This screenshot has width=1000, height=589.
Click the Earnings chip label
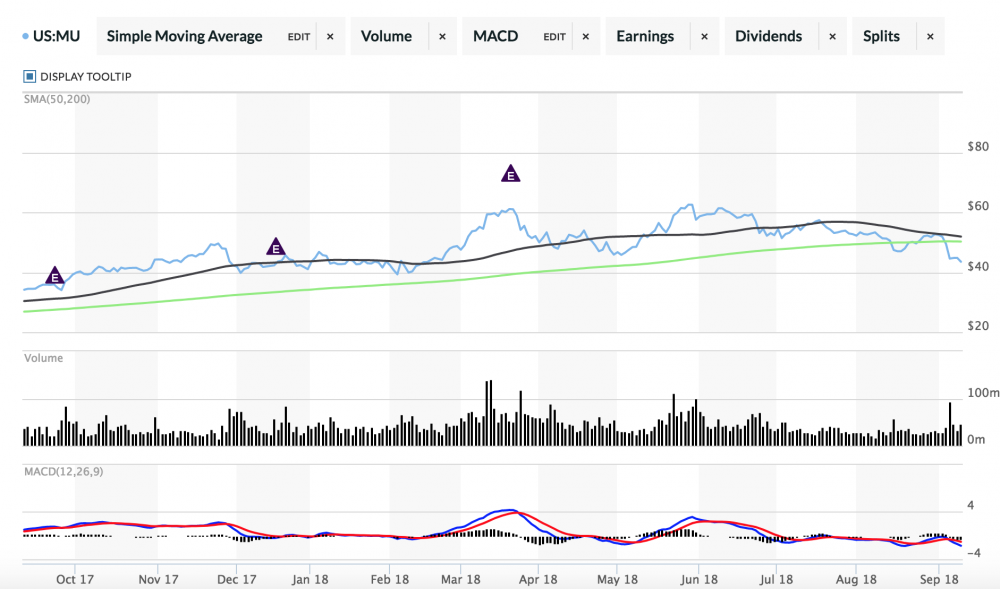click(x=645, y=37)
